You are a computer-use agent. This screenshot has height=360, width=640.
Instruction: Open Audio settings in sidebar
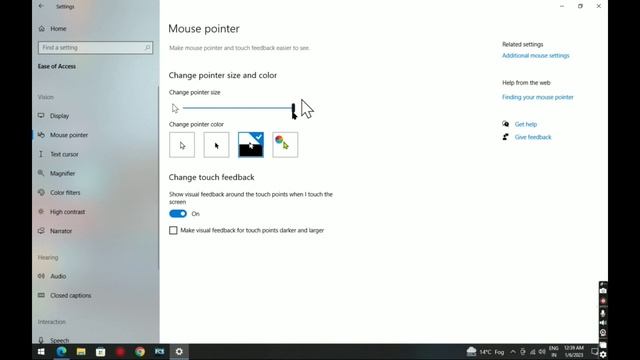(x=58, y=276)
